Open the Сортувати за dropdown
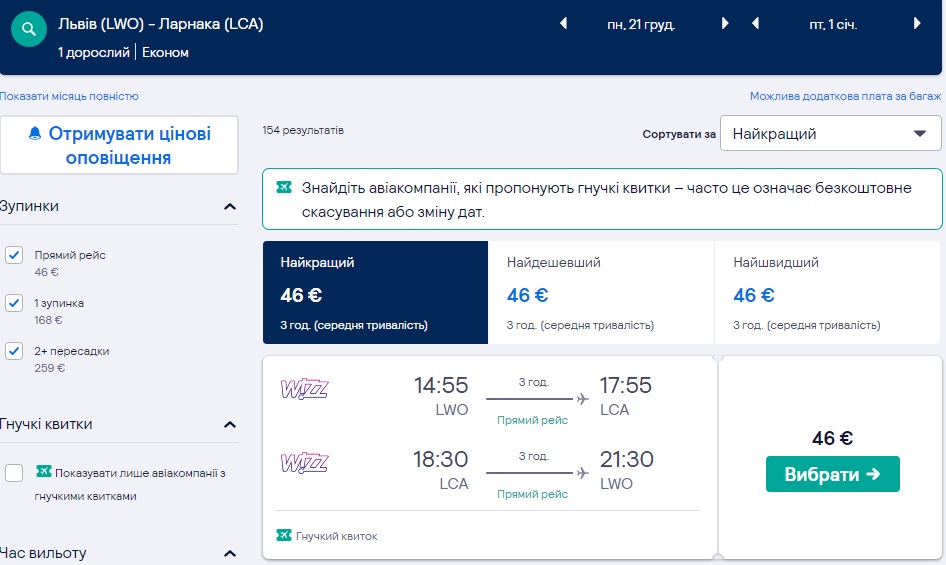 [830, 134]
